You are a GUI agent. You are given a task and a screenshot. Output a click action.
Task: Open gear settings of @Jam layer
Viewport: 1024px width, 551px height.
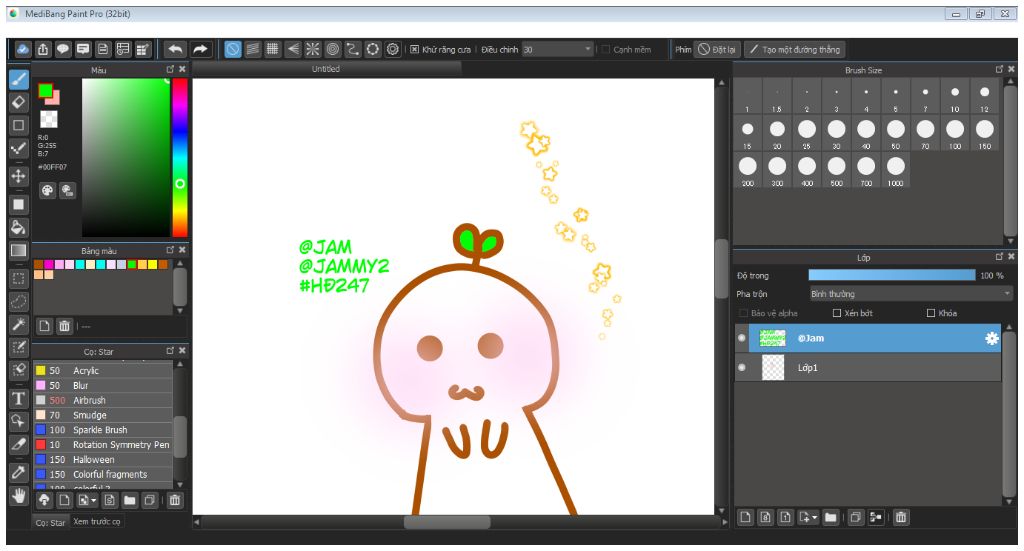991,338
